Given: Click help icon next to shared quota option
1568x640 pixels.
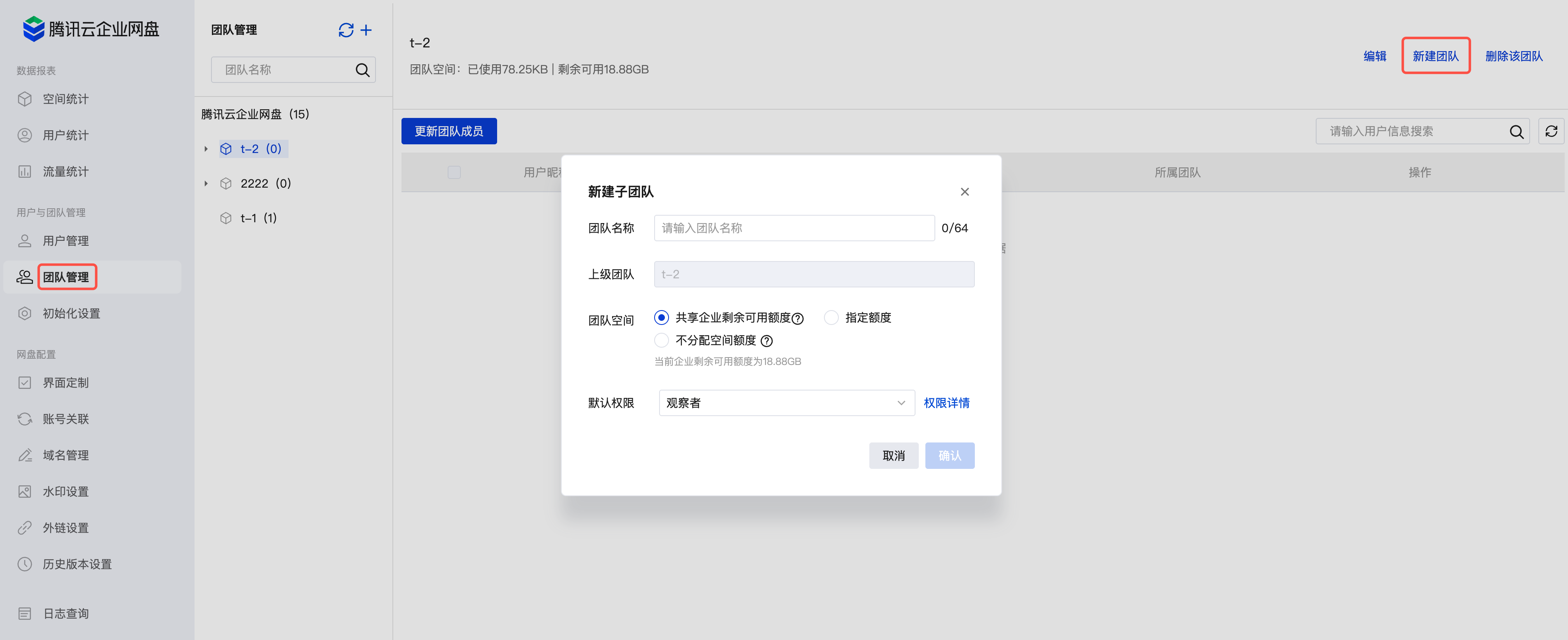Looking at the screenshot, I should (x=797, y=318).
